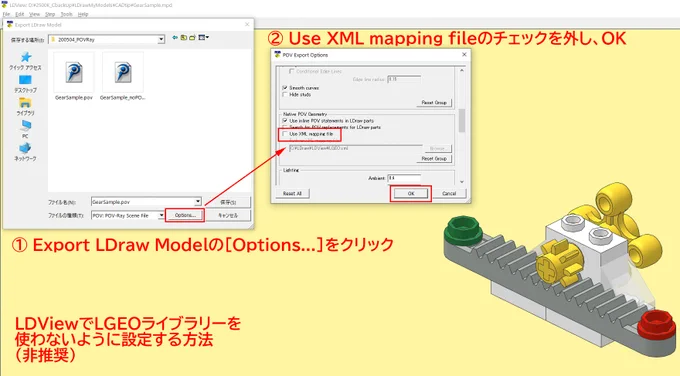Open the Edit menu in LDView

coord(20,14)
